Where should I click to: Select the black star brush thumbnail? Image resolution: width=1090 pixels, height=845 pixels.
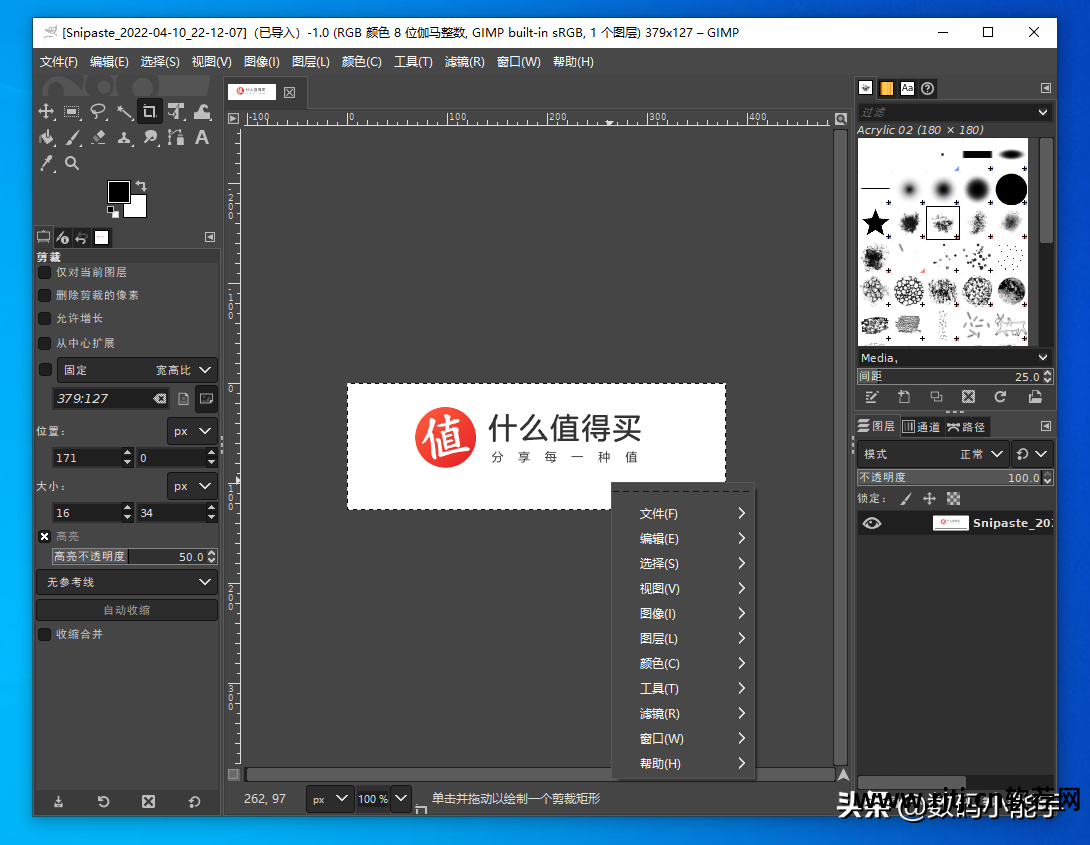pyautogui.click(x=875, y=222)
